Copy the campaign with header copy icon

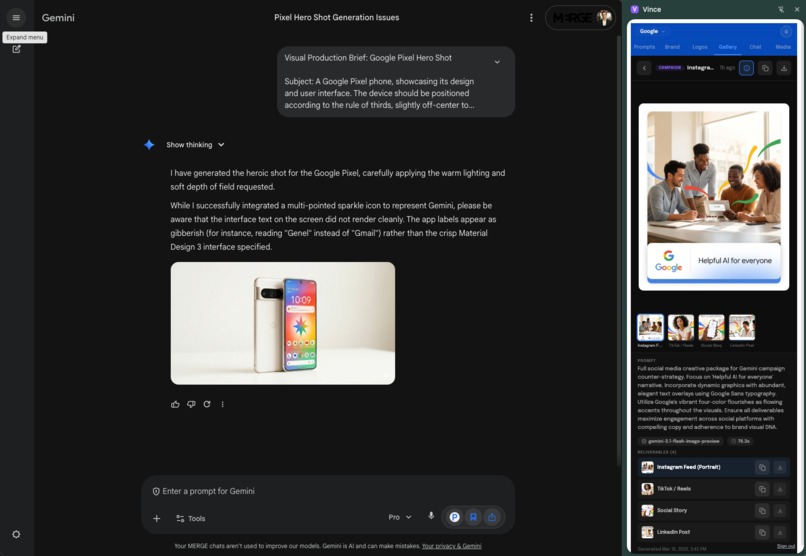[765, 68]
